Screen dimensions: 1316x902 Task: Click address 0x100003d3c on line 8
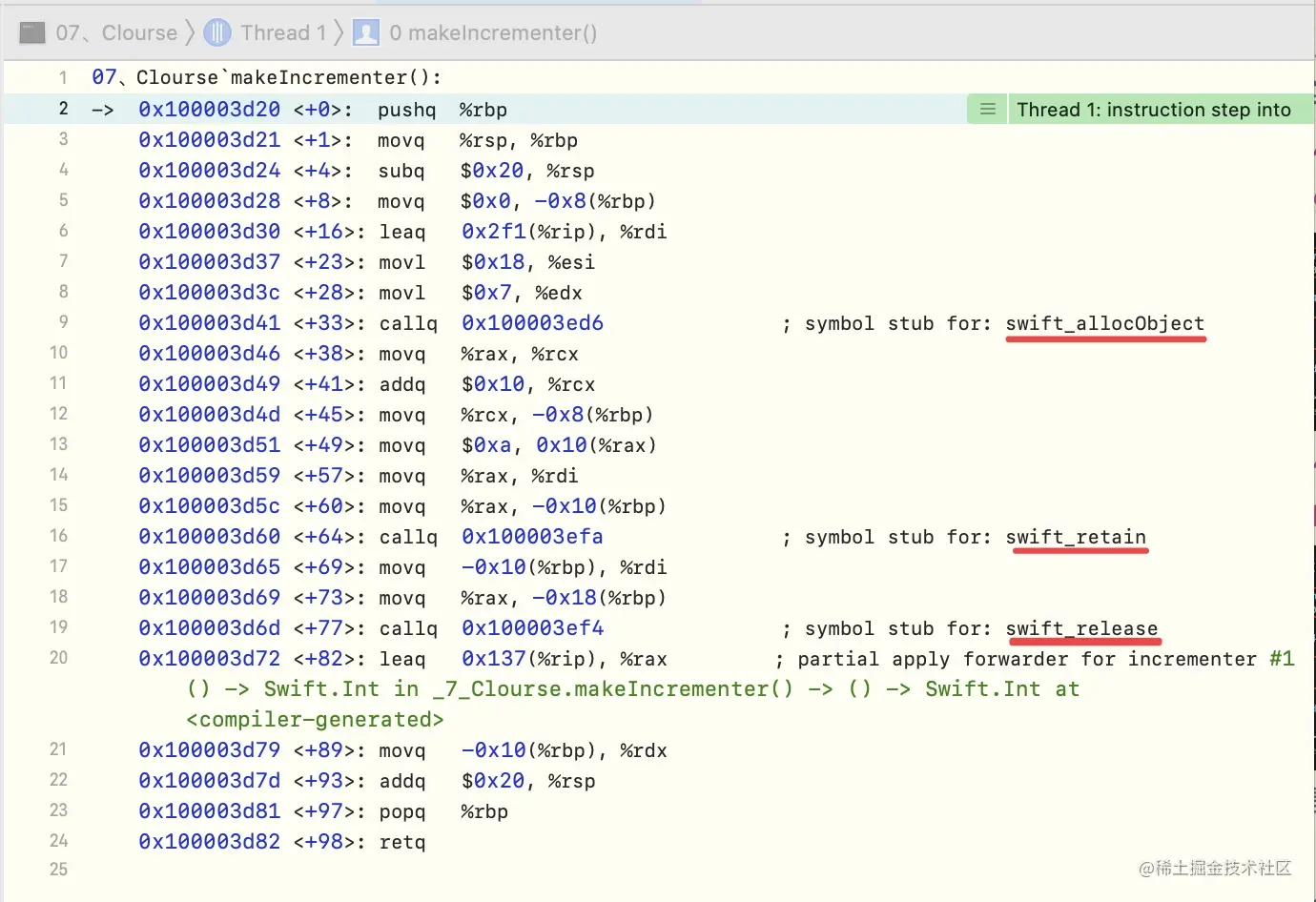tap(210, 293)
